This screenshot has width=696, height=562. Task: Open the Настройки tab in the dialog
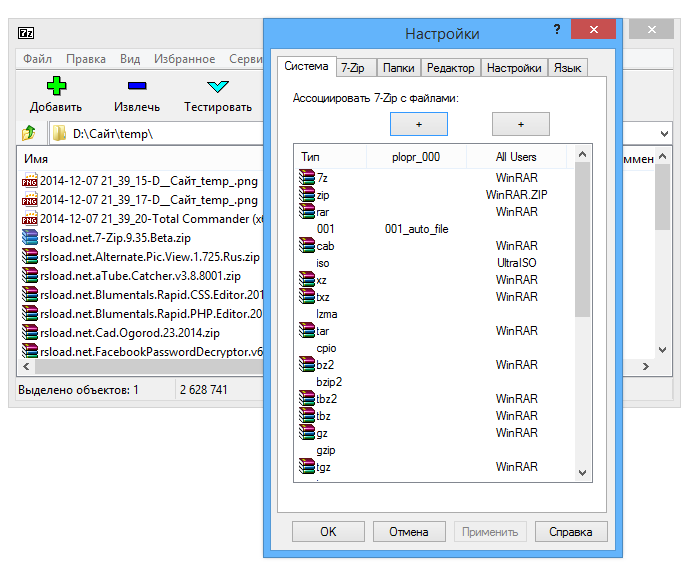coord(514,68)
